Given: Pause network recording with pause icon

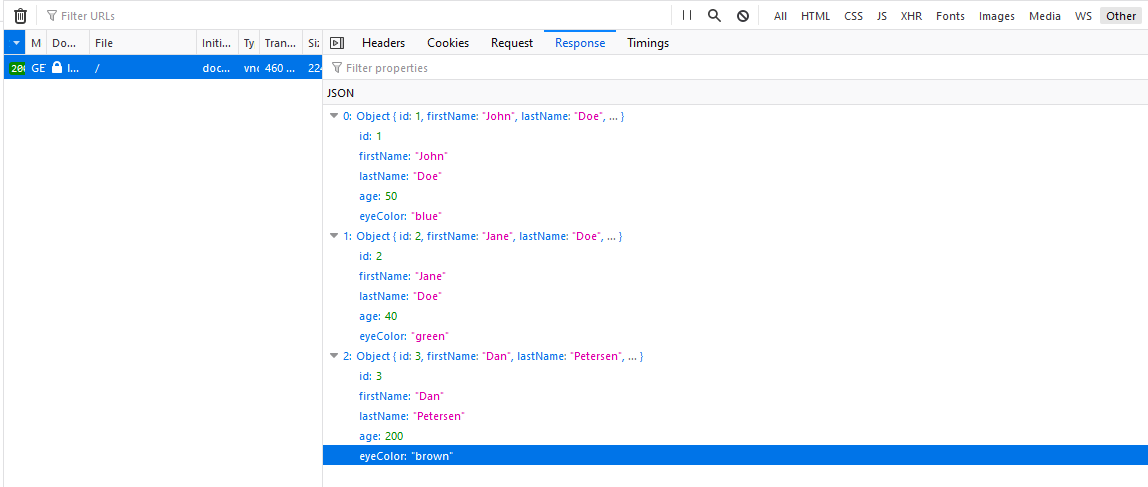Looking at the screenshot, I should 686,16.
